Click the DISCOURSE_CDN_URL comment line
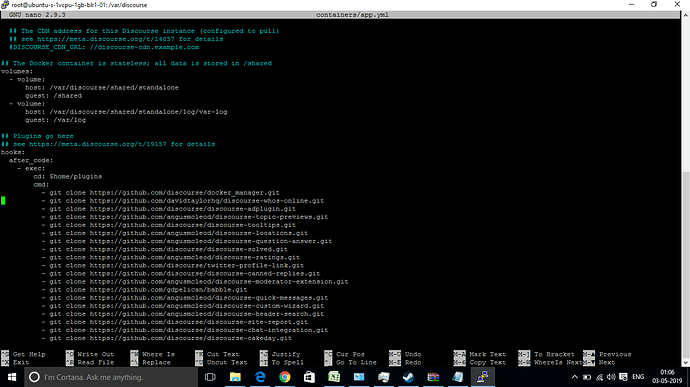This screenshot has height=387, width=690. (104, 47)
